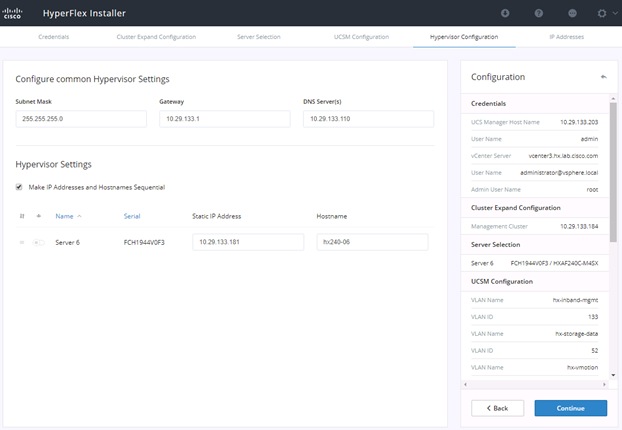Click the scroll down arrow in Configuration panel
The width and height of the screenshot is (622, 430).
click(613, 375)
